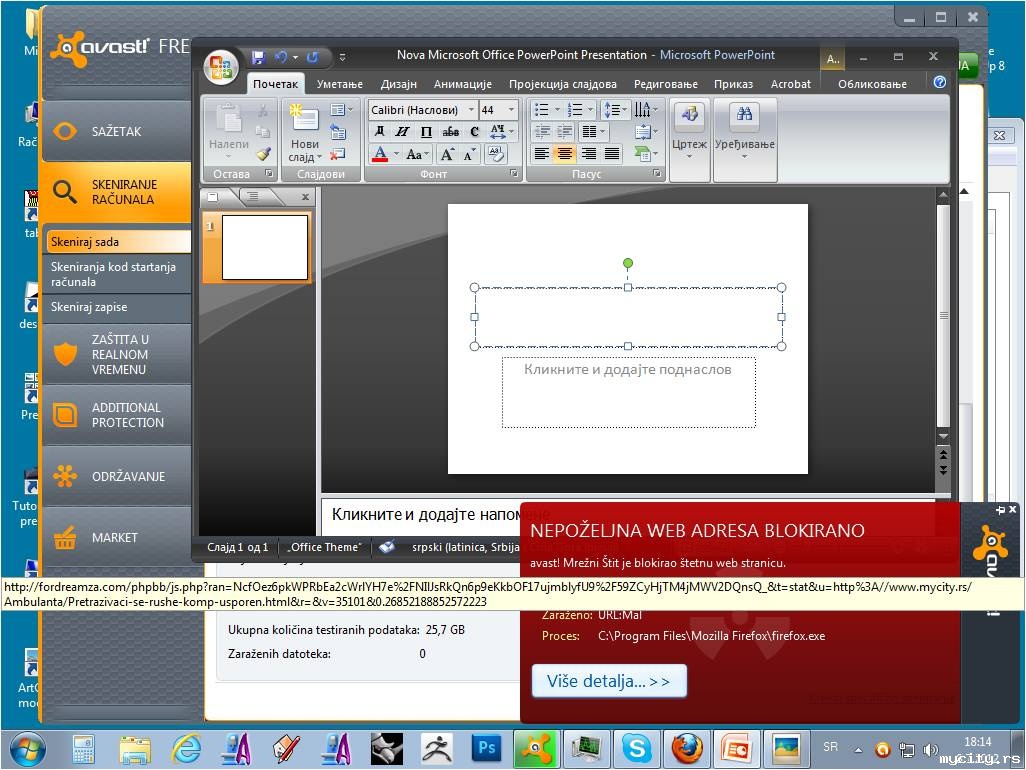Viewport: 1026px width, 770px height.
Task: Toggle bold formatting in Фонт group
Action: (x=380, y=132)
